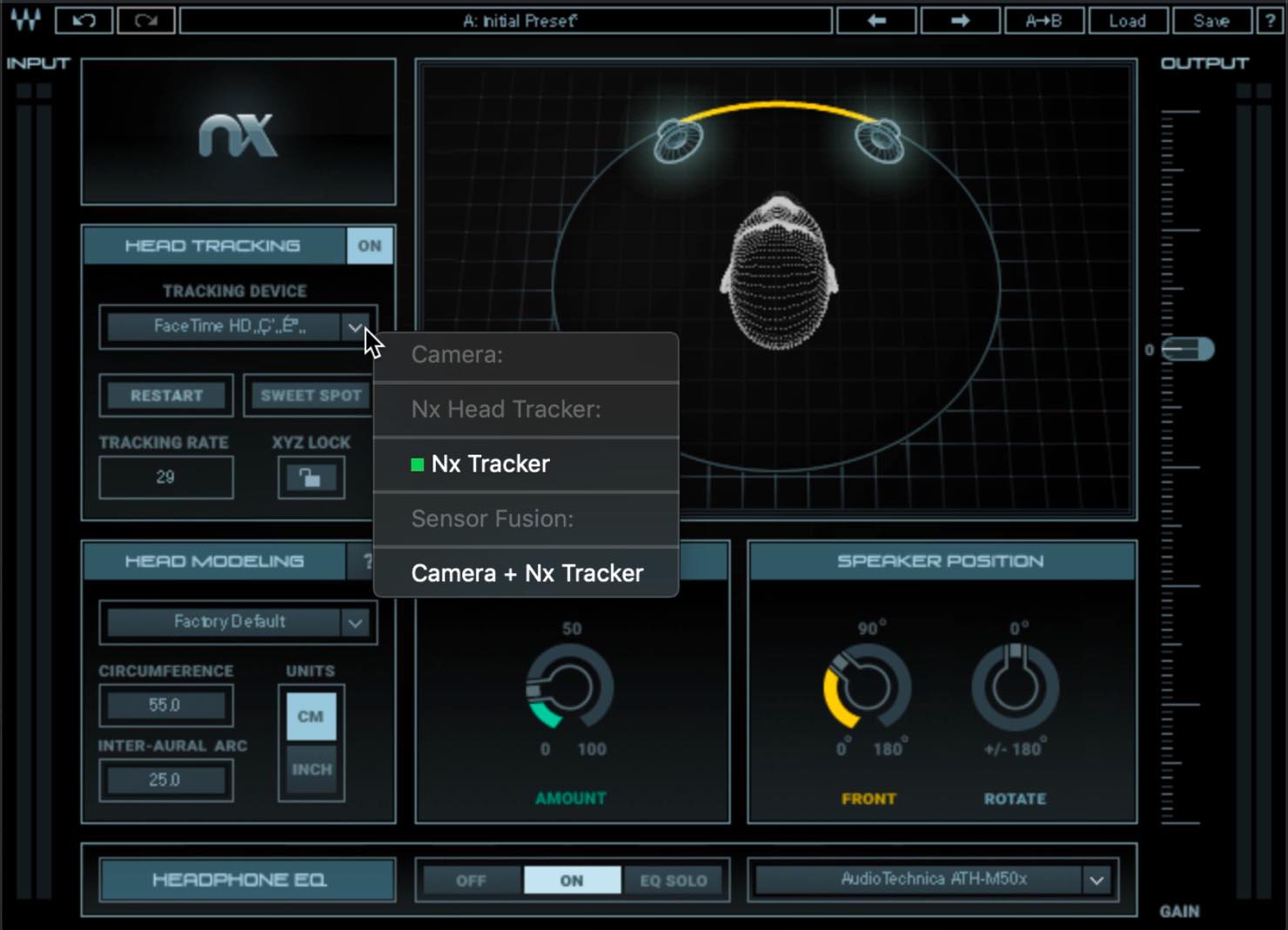Toggle the XYZ Lock icon
Image resolution: width=1288 pixels, height=930 pixels.
311,477
